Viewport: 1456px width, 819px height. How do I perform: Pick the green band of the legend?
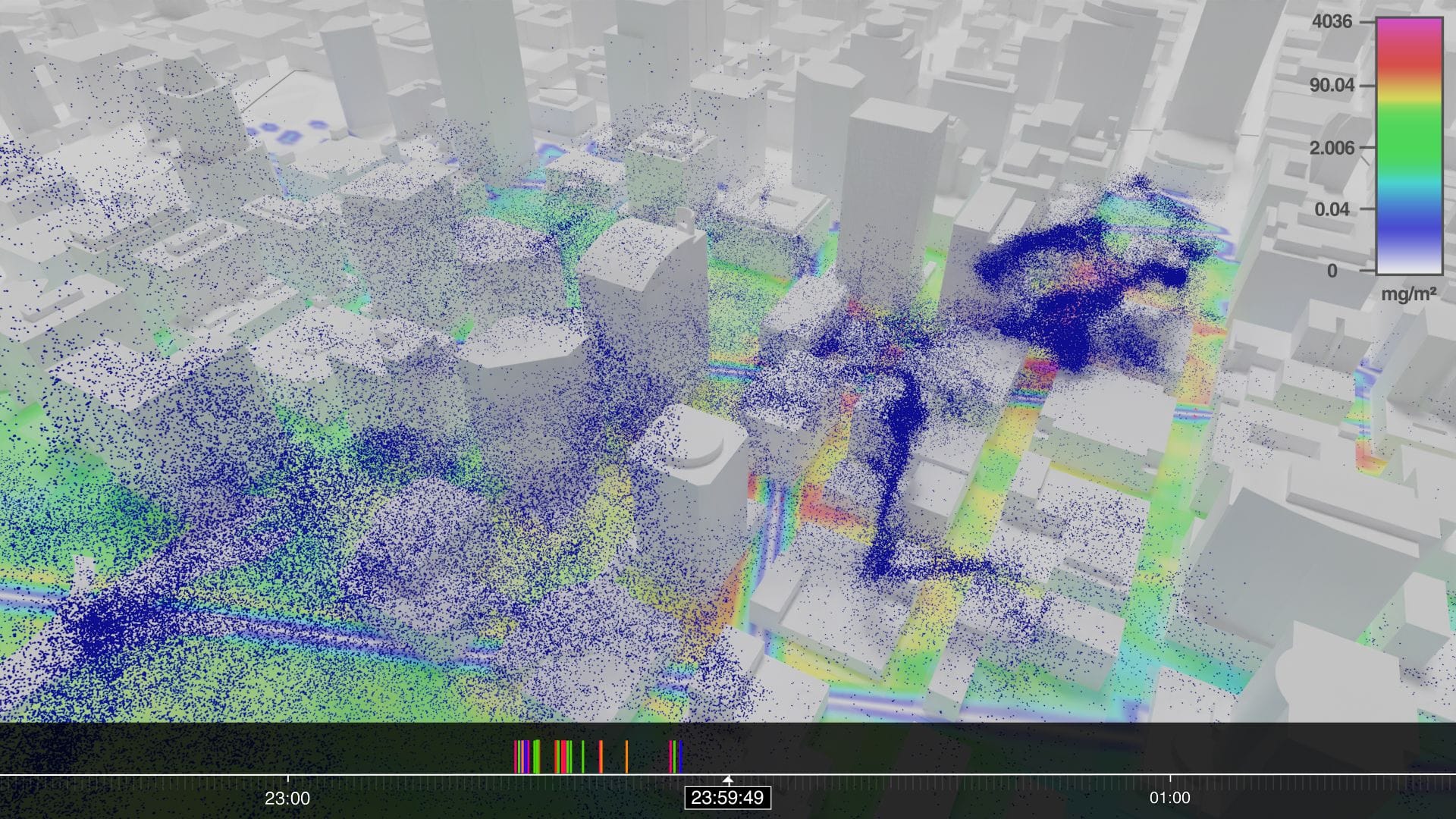(x=1408, y=136)
